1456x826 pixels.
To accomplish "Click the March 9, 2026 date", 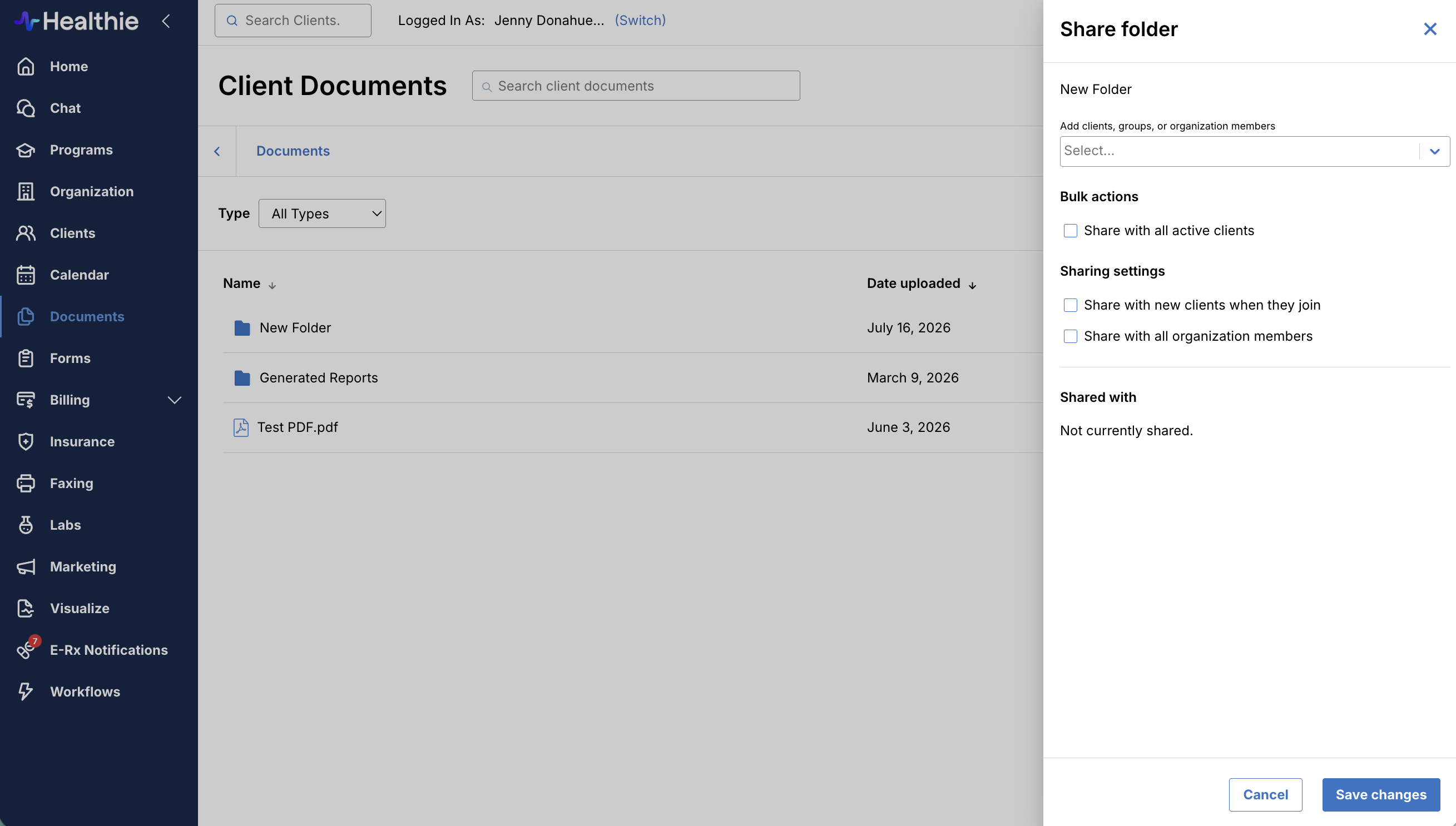I will [913, 378].
